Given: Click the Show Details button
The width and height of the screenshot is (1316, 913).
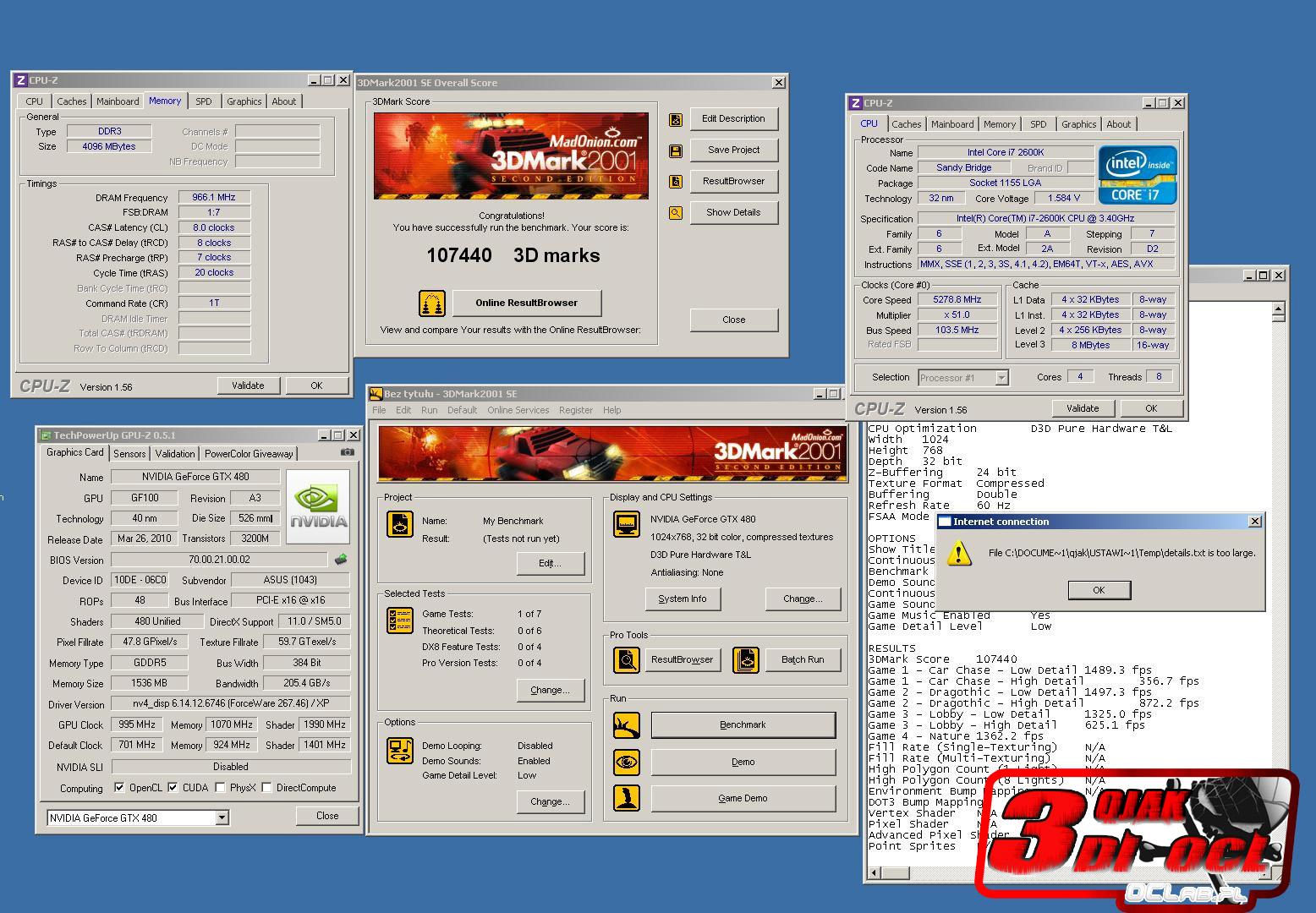Looking at the screenshot, I should click(x=734, y=212).
